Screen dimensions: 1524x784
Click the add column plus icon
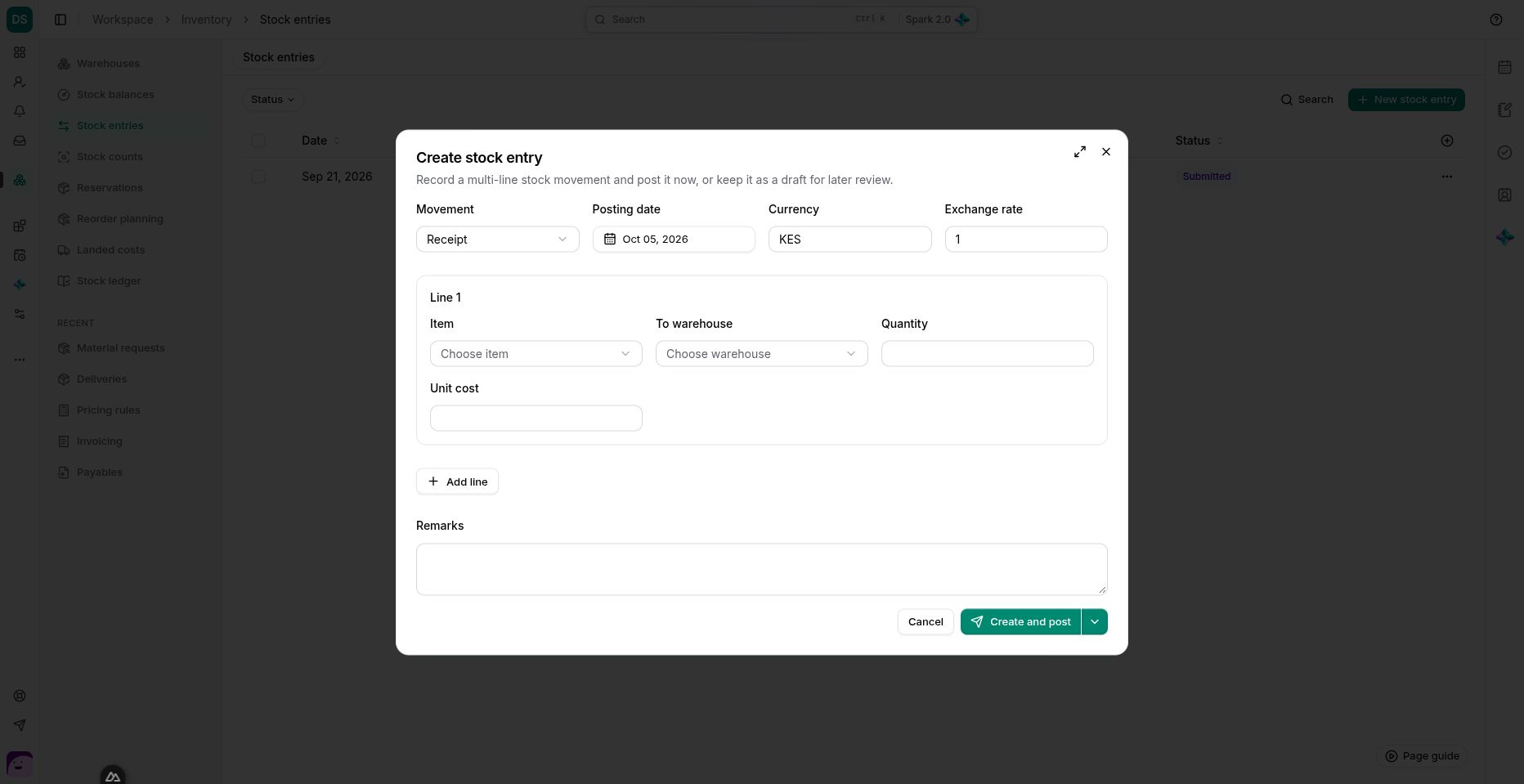click(1447, 141)
